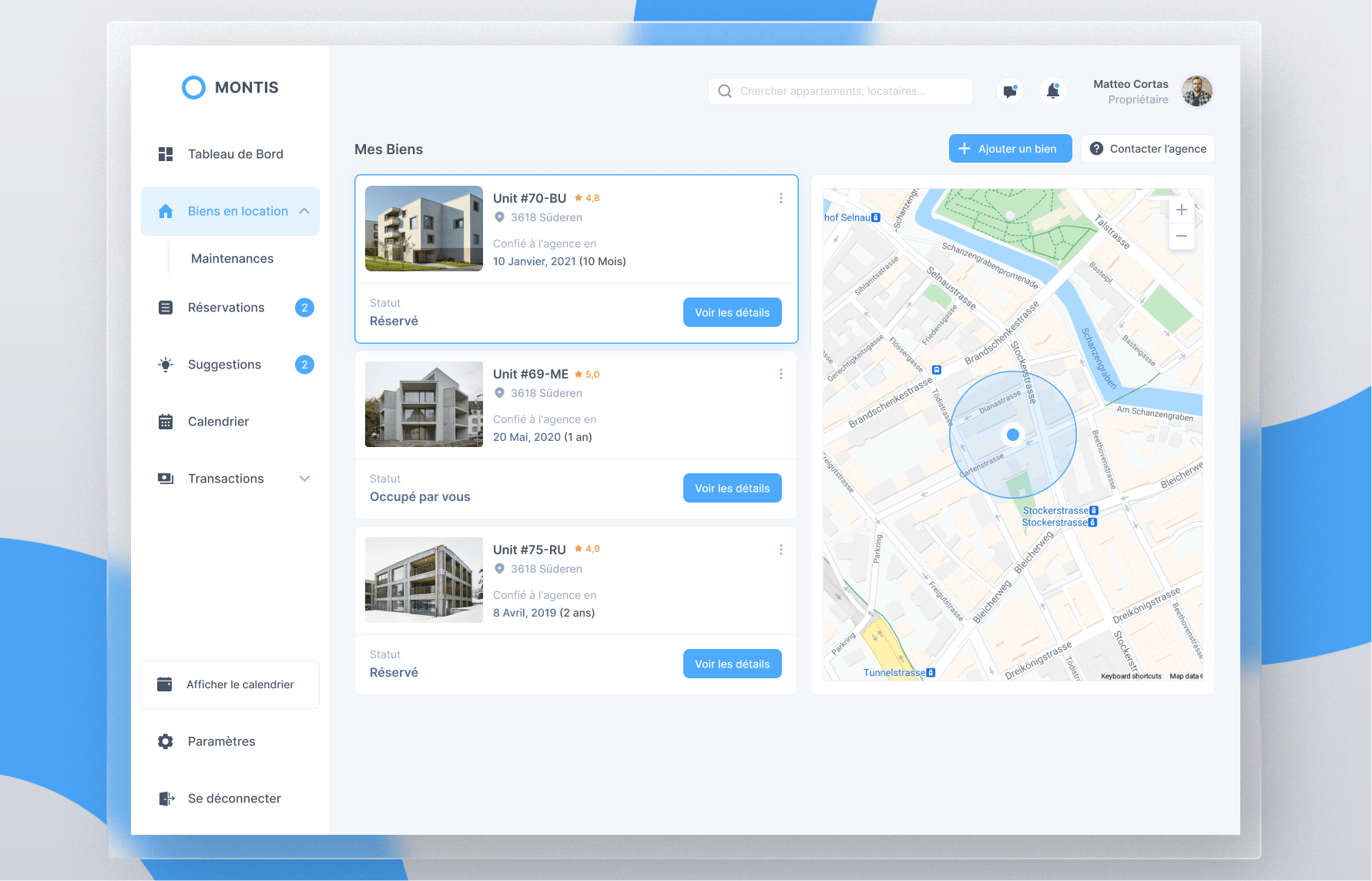Screen dimensions: 1372x881
Task: Open three-dot menu for Unit #75-RU
Action: click(781, 550)
